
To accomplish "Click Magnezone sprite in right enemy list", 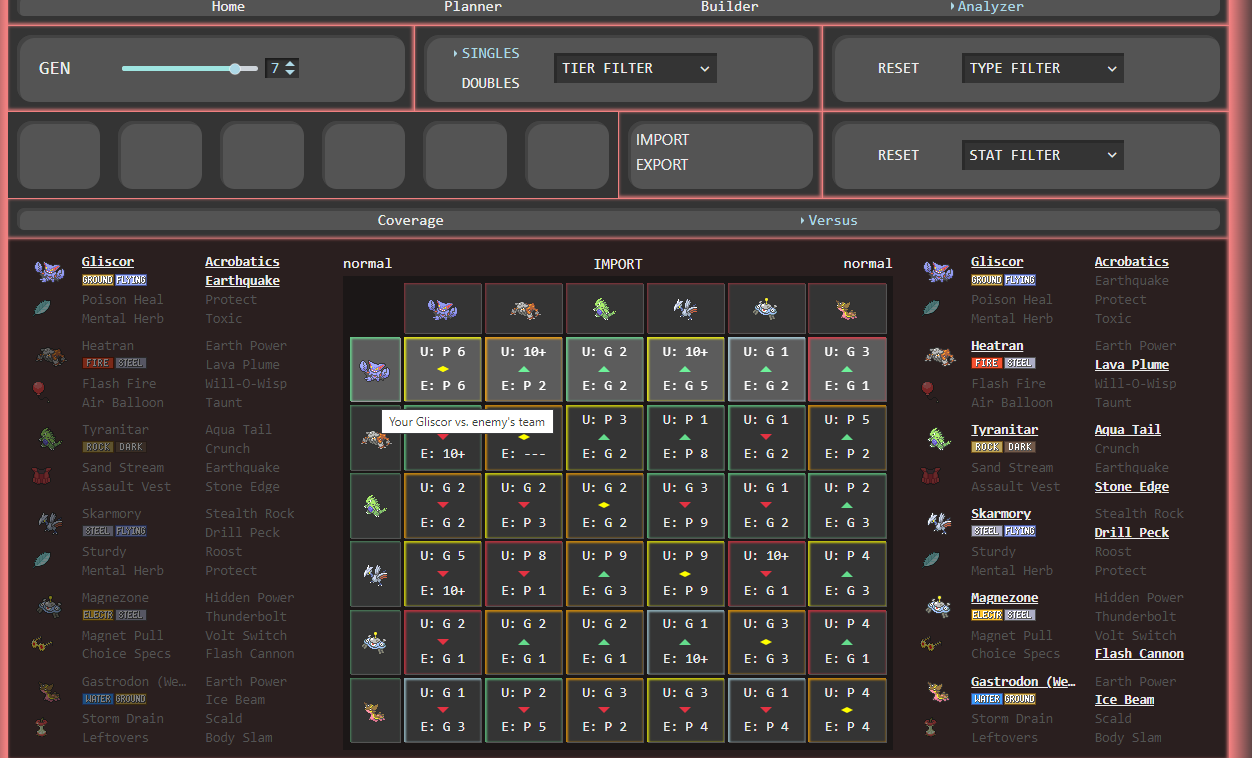I will click(938, 606).
